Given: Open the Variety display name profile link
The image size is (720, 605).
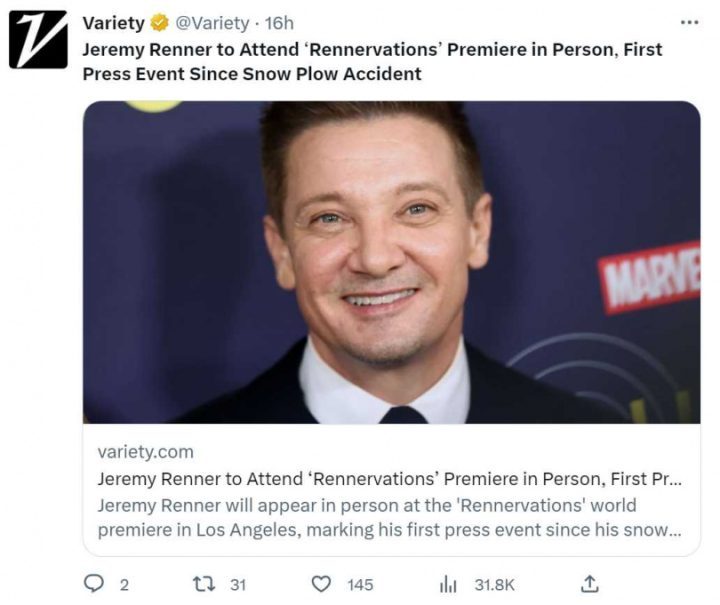Looking at the screenshot, I should tap(113, 23).
